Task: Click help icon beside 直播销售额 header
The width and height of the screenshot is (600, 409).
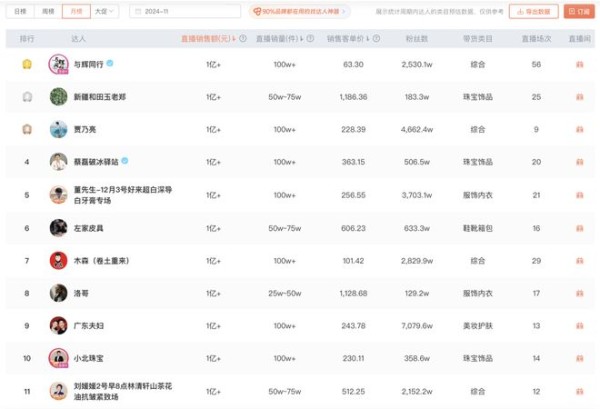Action: click(x=243, y=39)
